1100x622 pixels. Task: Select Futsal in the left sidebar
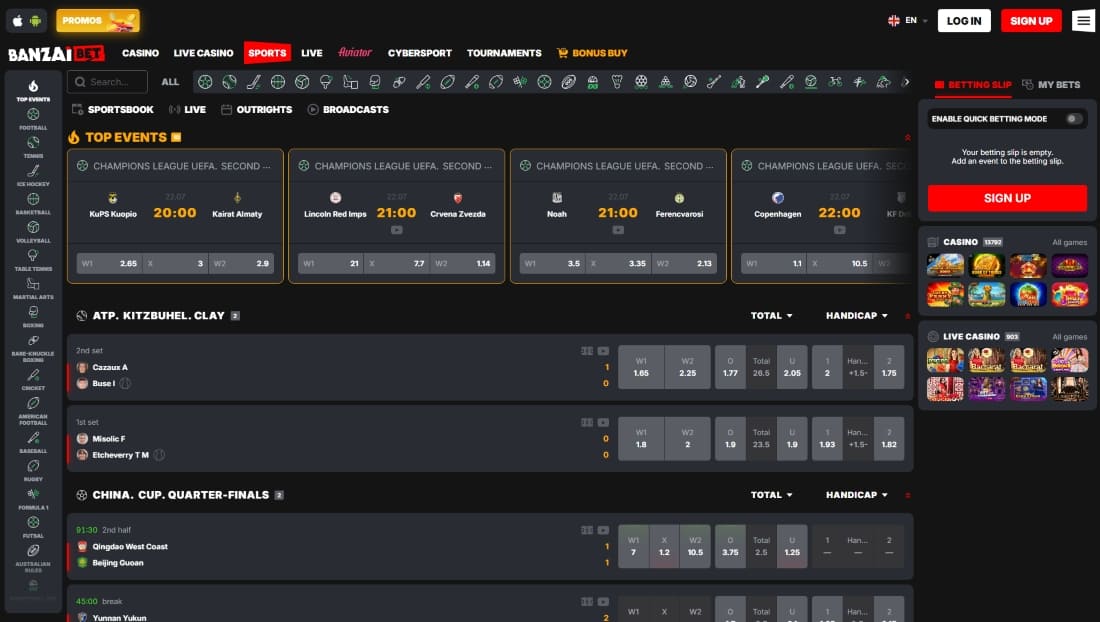[33, 527]
